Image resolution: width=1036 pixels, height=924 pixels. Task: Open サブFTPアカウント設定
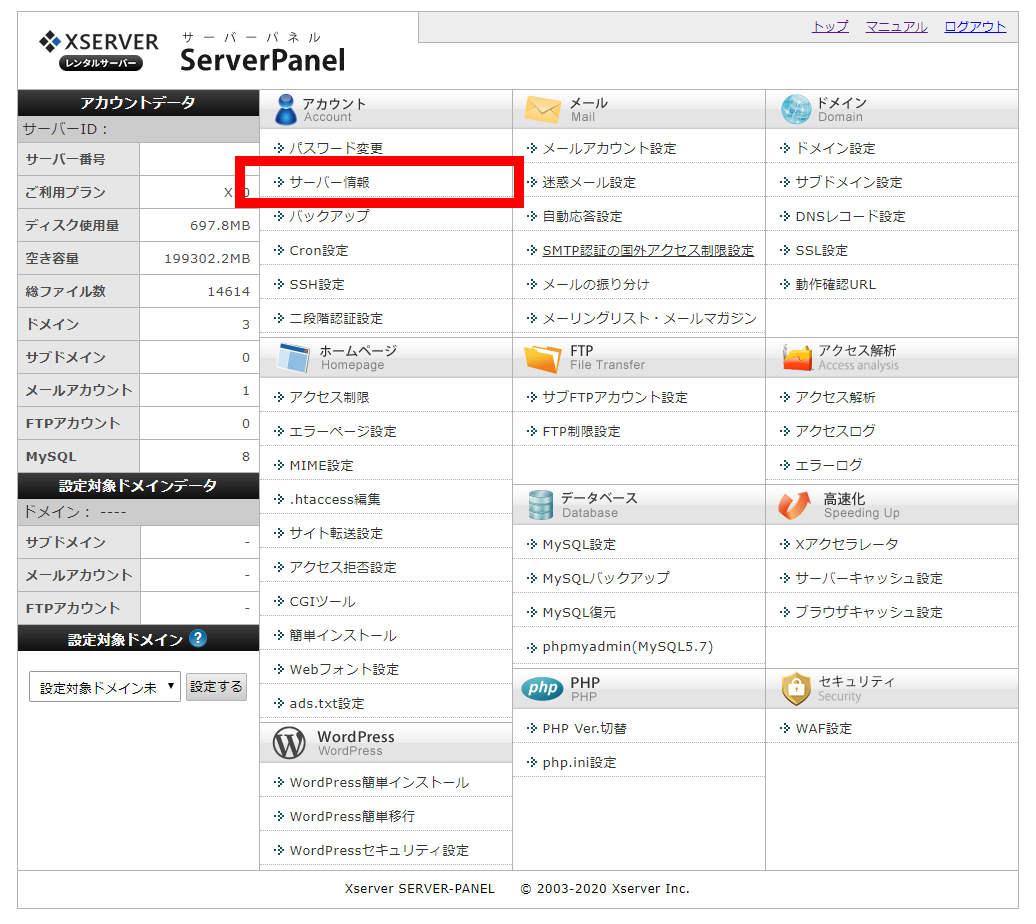pos(614,397)
